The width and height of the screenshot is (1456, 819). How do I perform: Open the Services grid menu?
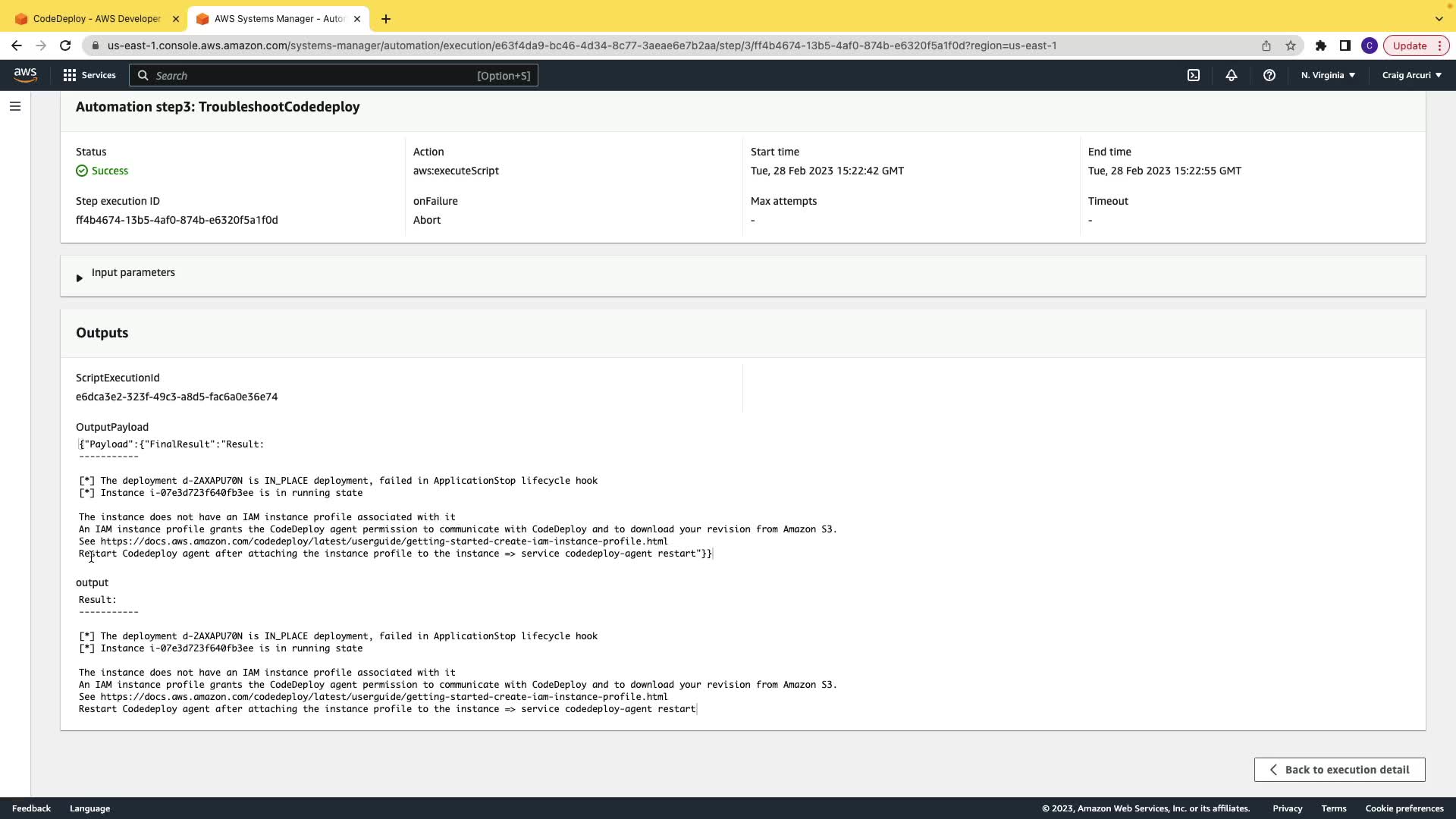(89, 75)
